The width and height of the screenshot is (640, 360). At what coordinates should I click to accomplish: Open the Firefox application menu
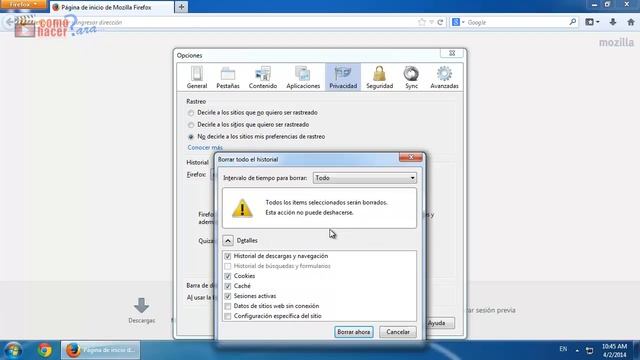23,4
